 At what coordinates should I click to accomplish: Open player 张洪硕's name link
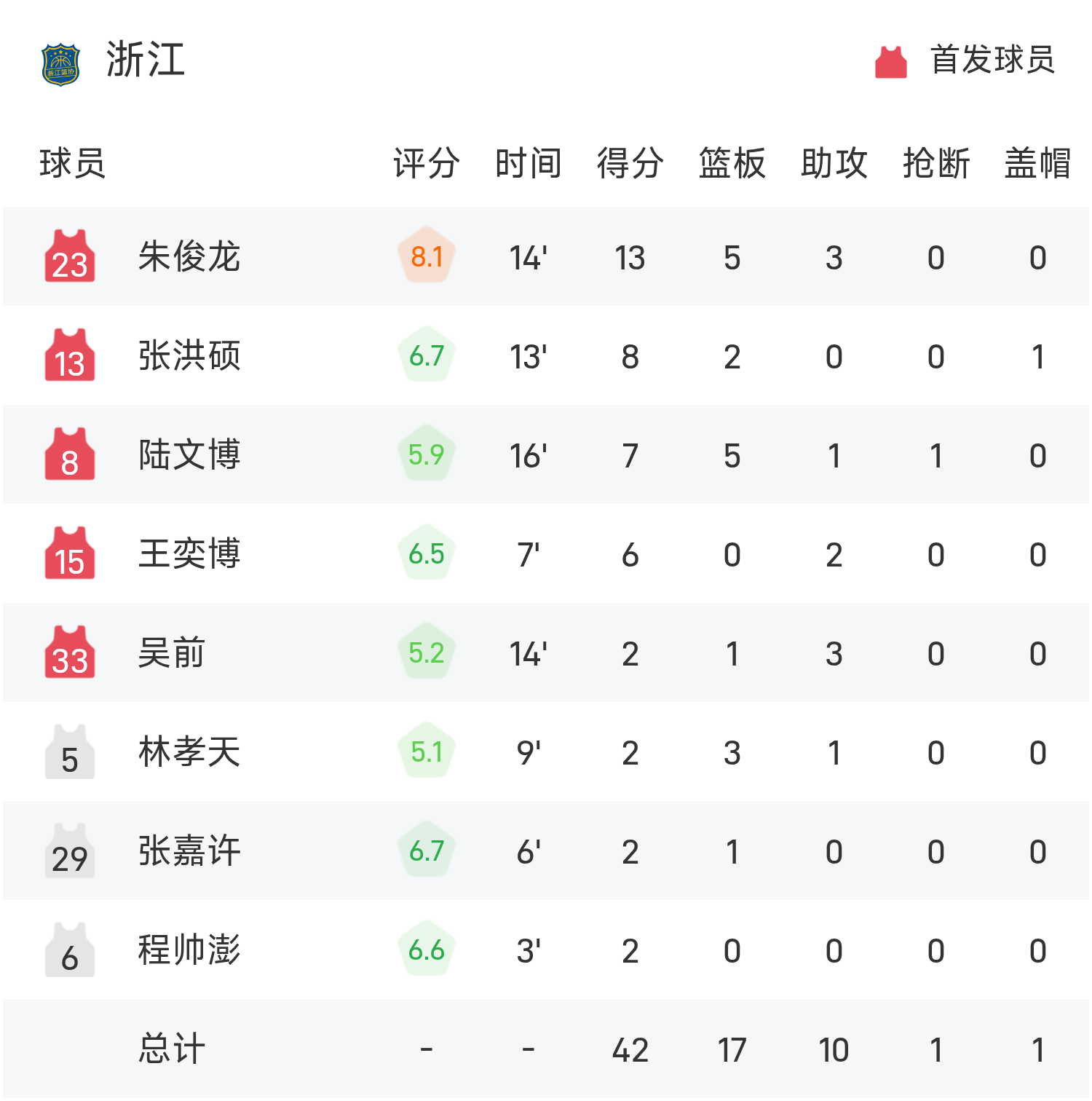pos(189,356)
